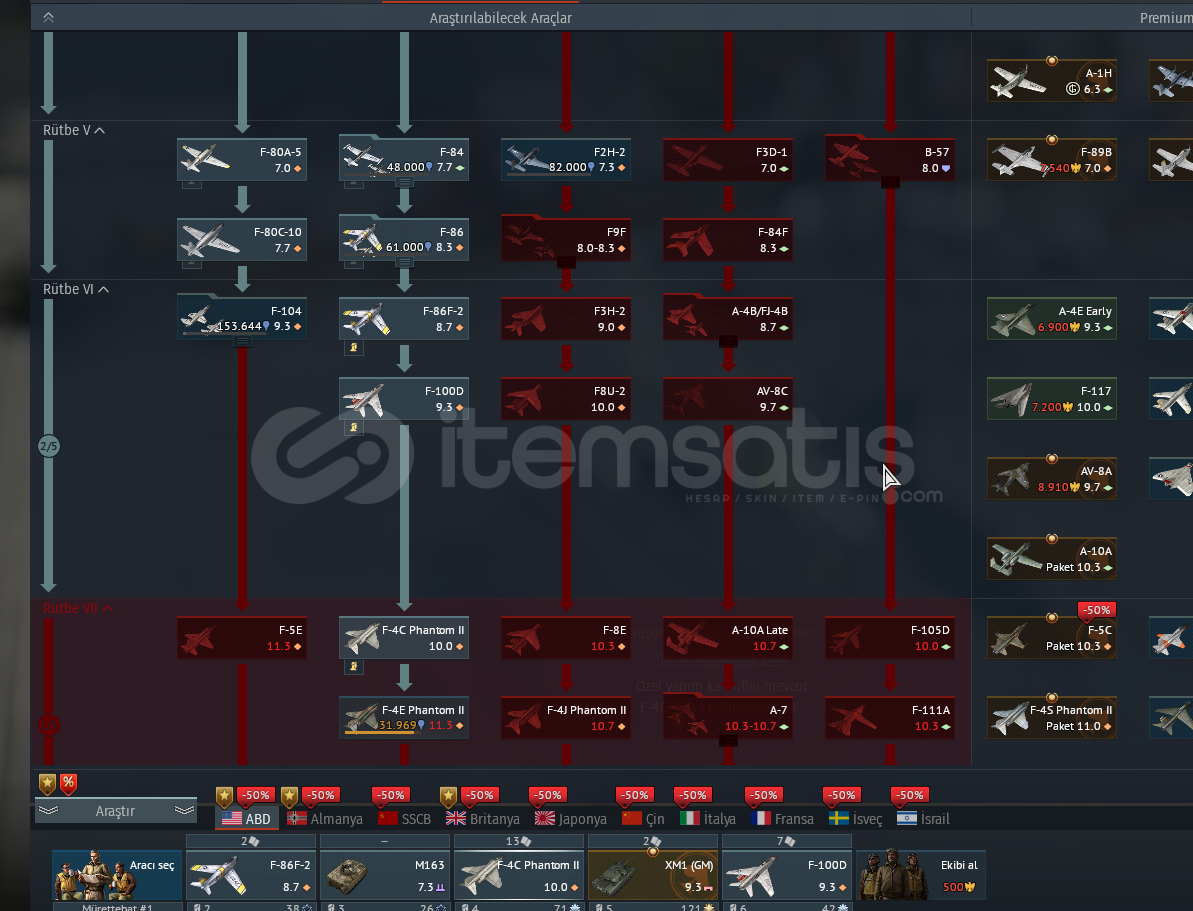Expand the F-84 vehicle group folder
Viewport: 1193px width, 911px height.
(404, 182)
